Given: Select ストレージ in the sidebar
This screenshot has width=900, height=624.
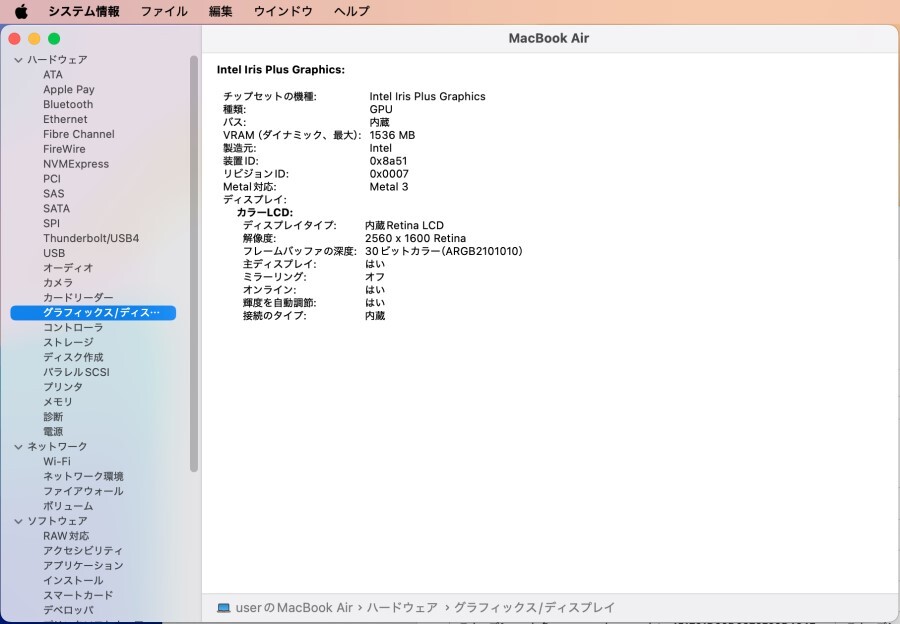Looking at the screenshot, I should click(68, 343).
